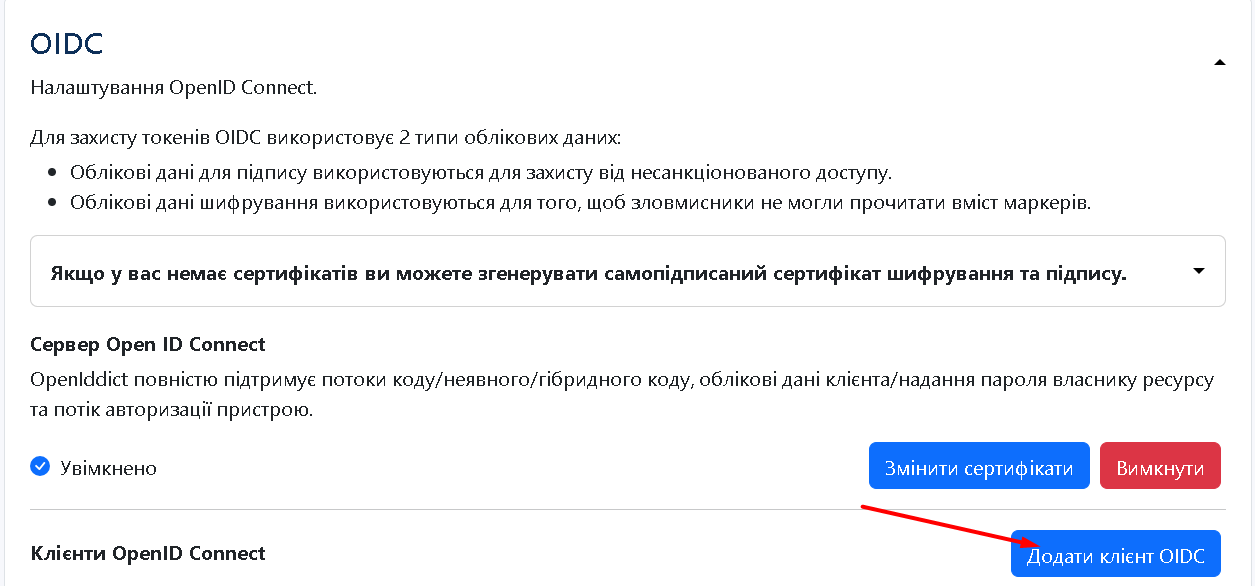The image size is (1255, 586).
Task: Collapse the OIDC section with the top arrow
Action: click(1219, 63)
